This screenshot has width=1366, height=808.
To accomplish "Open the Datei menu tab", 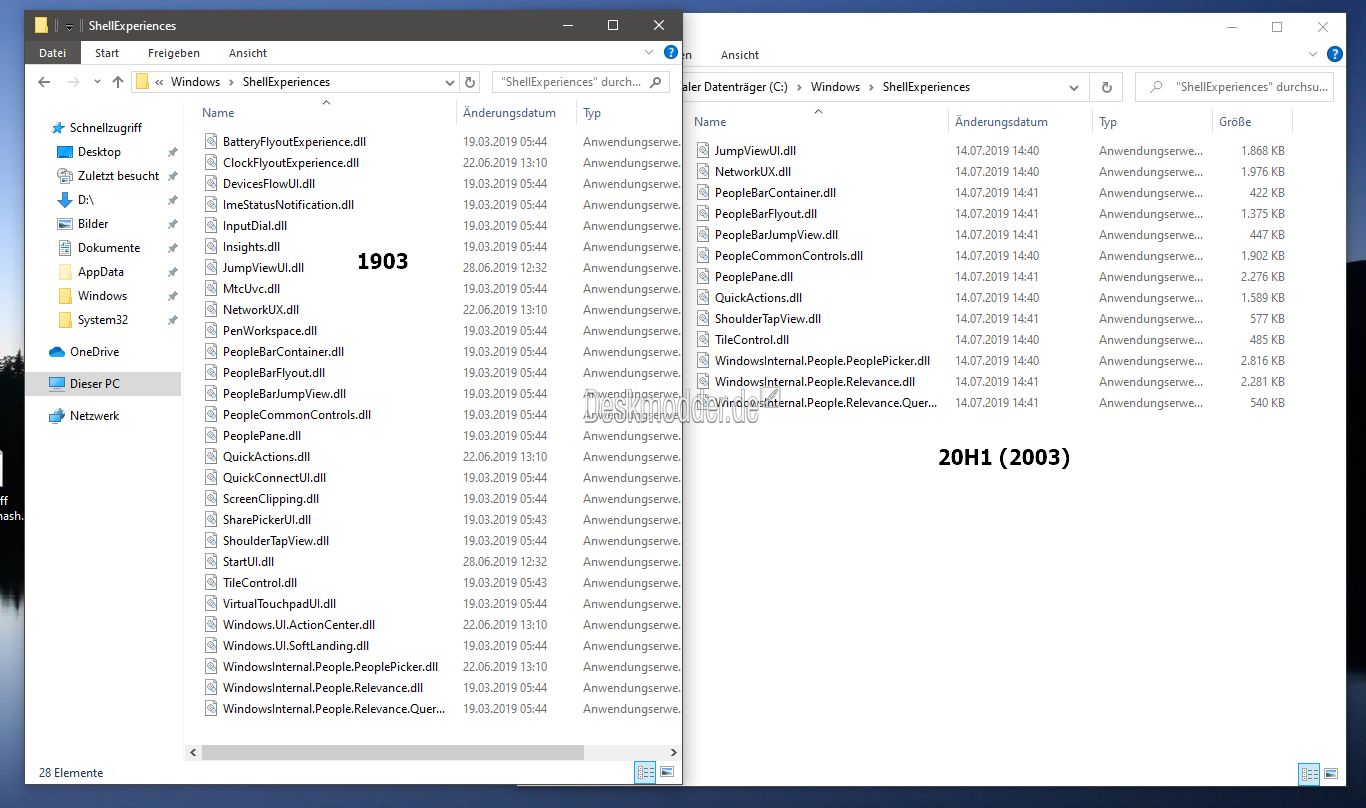I will [53, 53].
